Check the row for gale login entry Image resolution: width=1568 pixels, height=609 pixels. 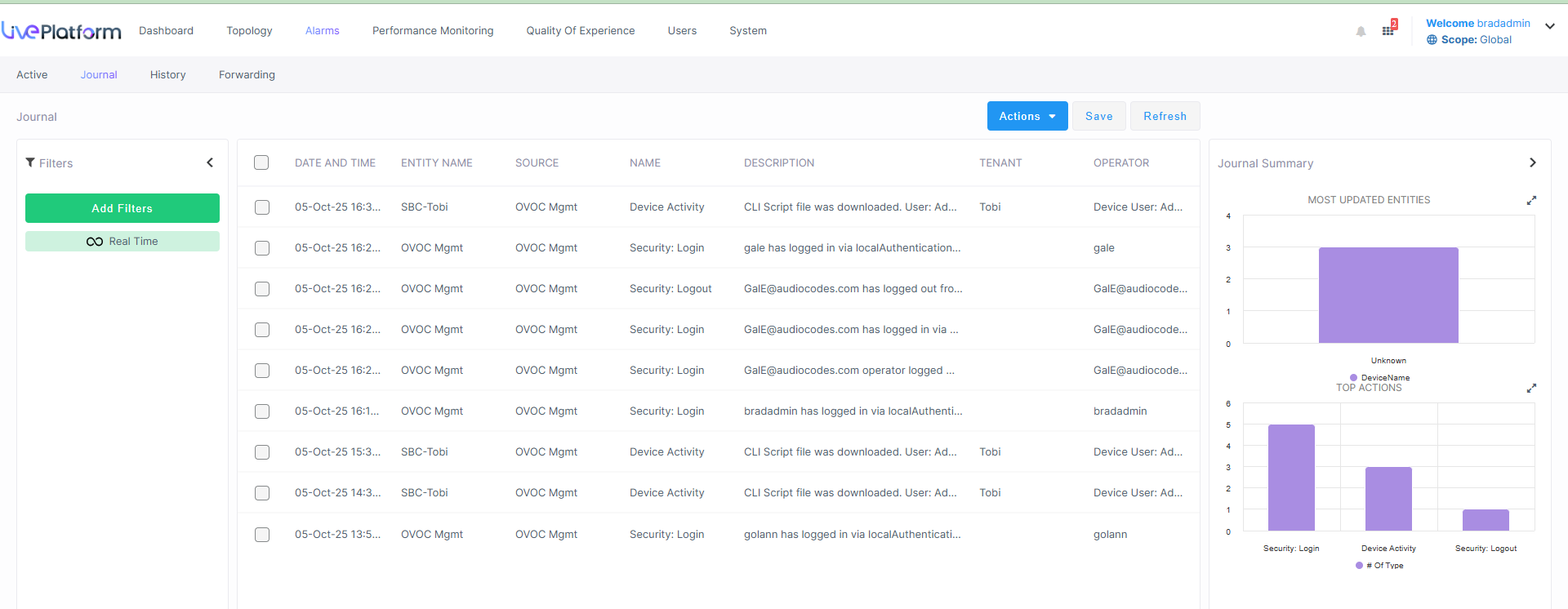[x=262, y=248]
